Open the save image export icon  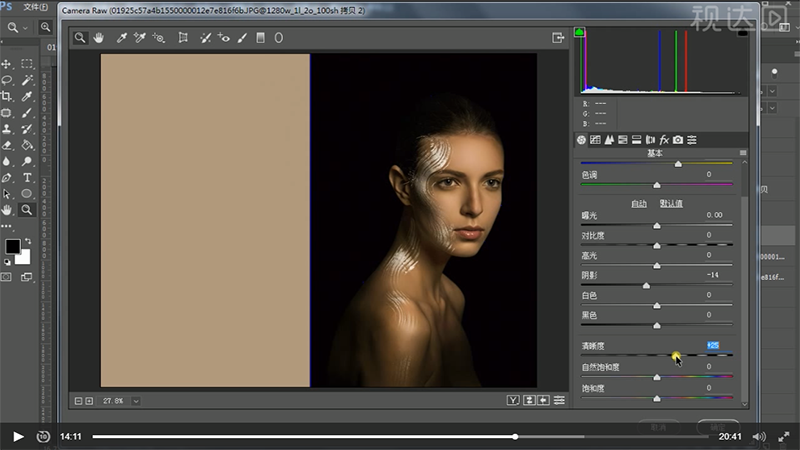coord(558,38)
